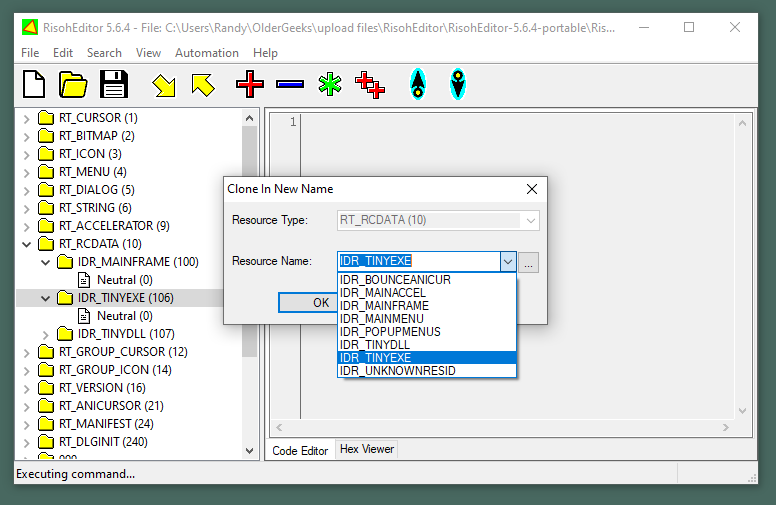Select RT_STRING (6) tree item
Screen dimensions: 776x505
point(95,208)
